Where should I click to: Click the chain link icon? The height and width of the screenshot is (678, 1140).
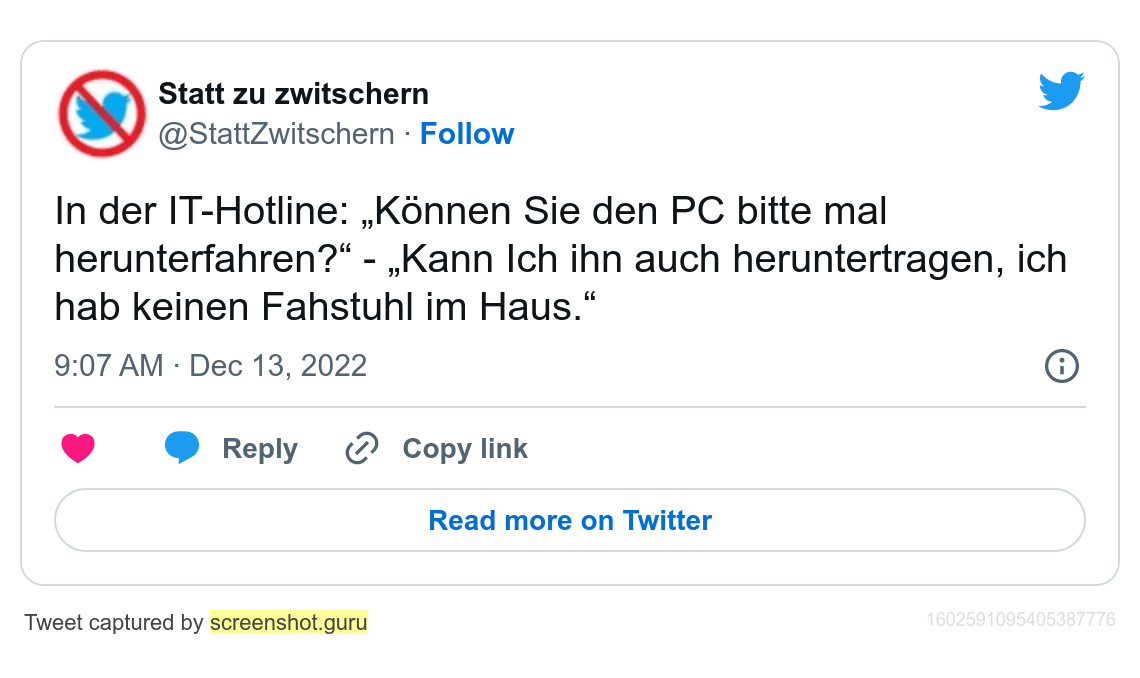[361, 449]
